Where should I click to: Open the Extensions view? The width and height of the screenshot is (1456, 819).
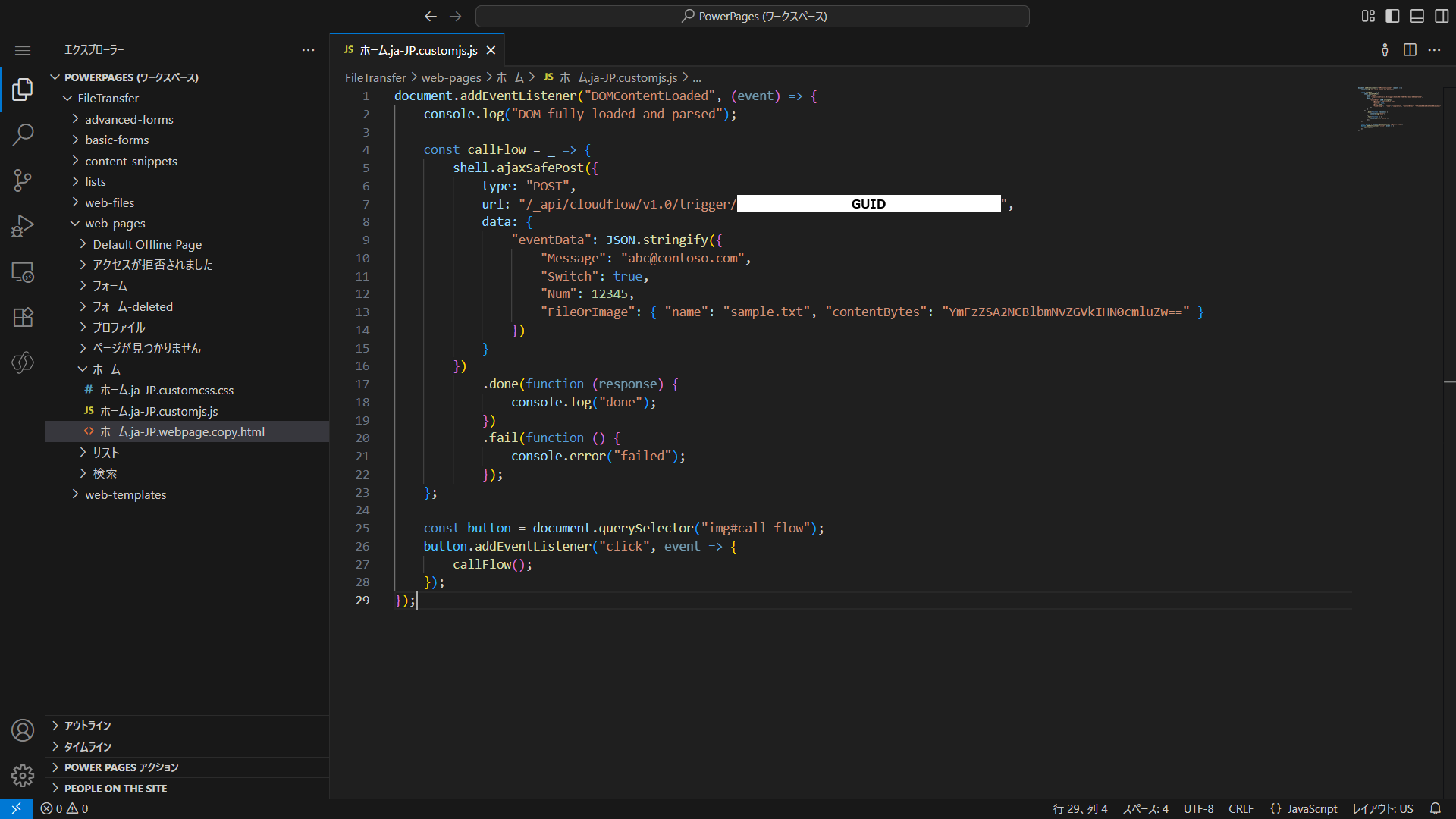[23, 317]
